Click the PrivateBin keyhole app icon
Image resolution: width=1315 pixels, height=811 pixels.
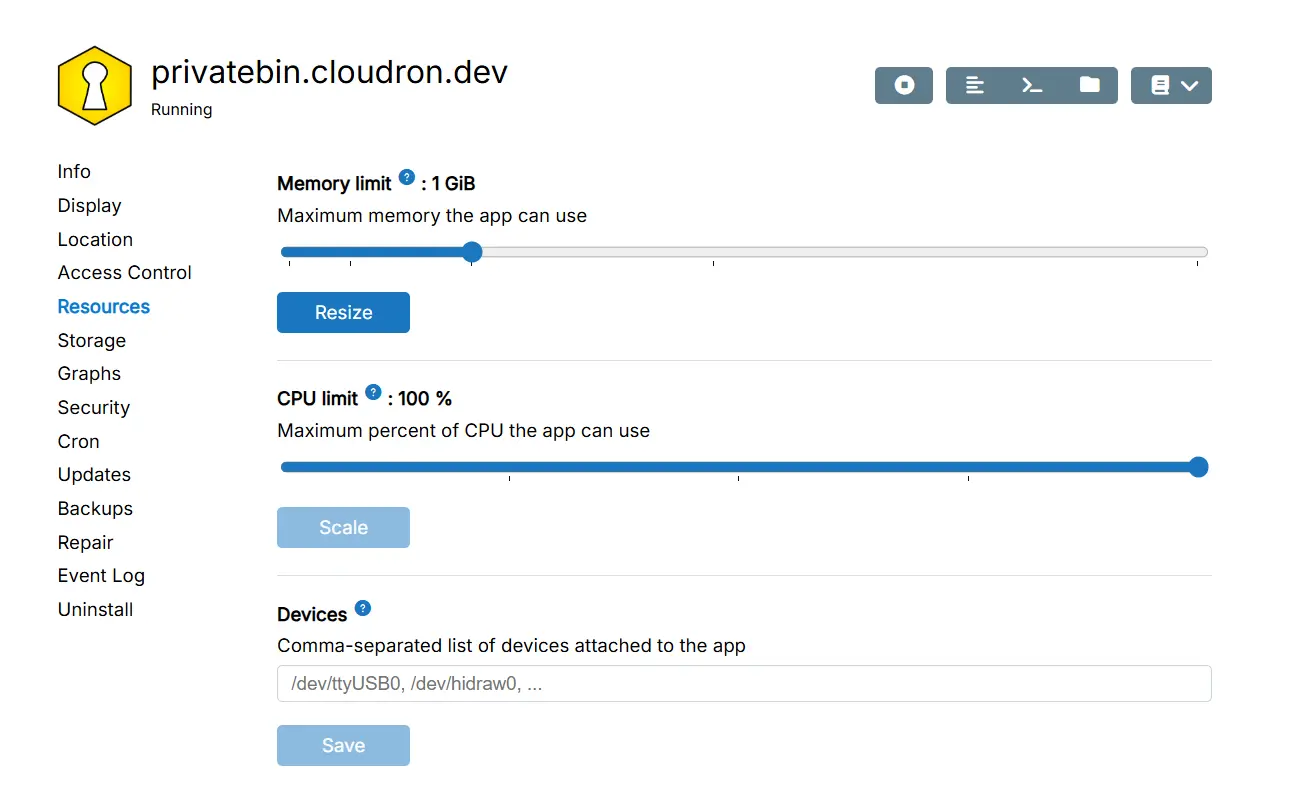click(x=95, y=86)
